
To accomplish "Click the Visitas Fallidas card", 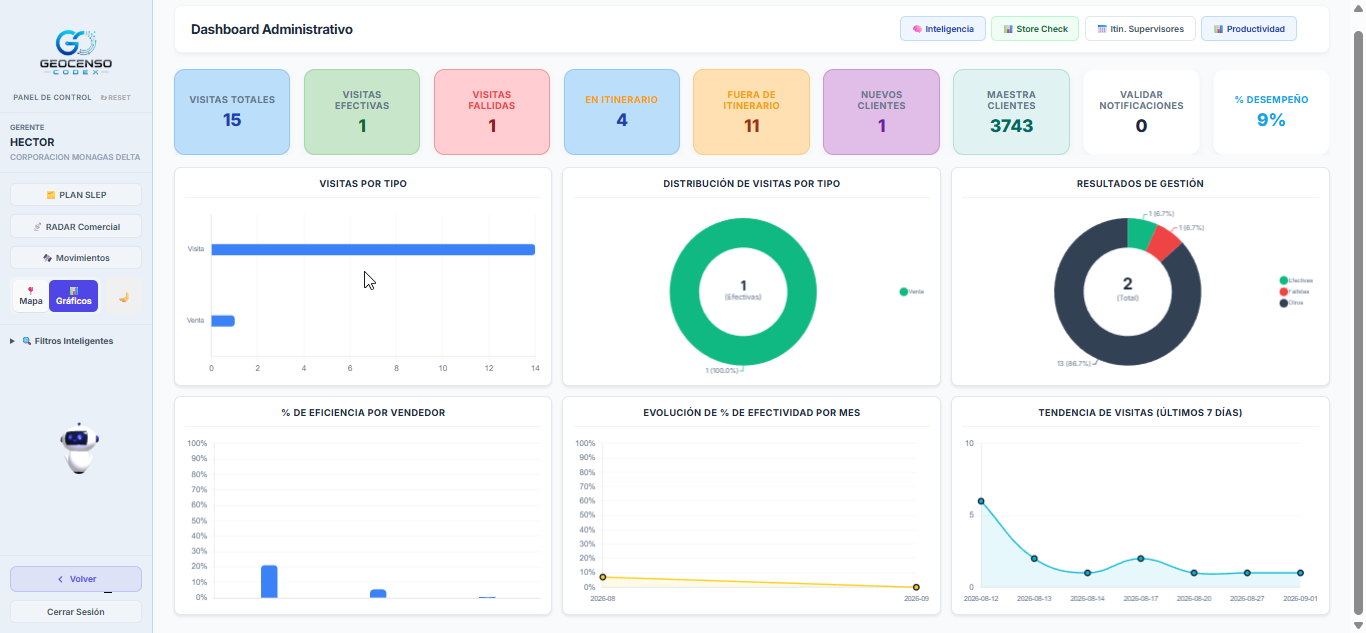I will click(492, 112).
